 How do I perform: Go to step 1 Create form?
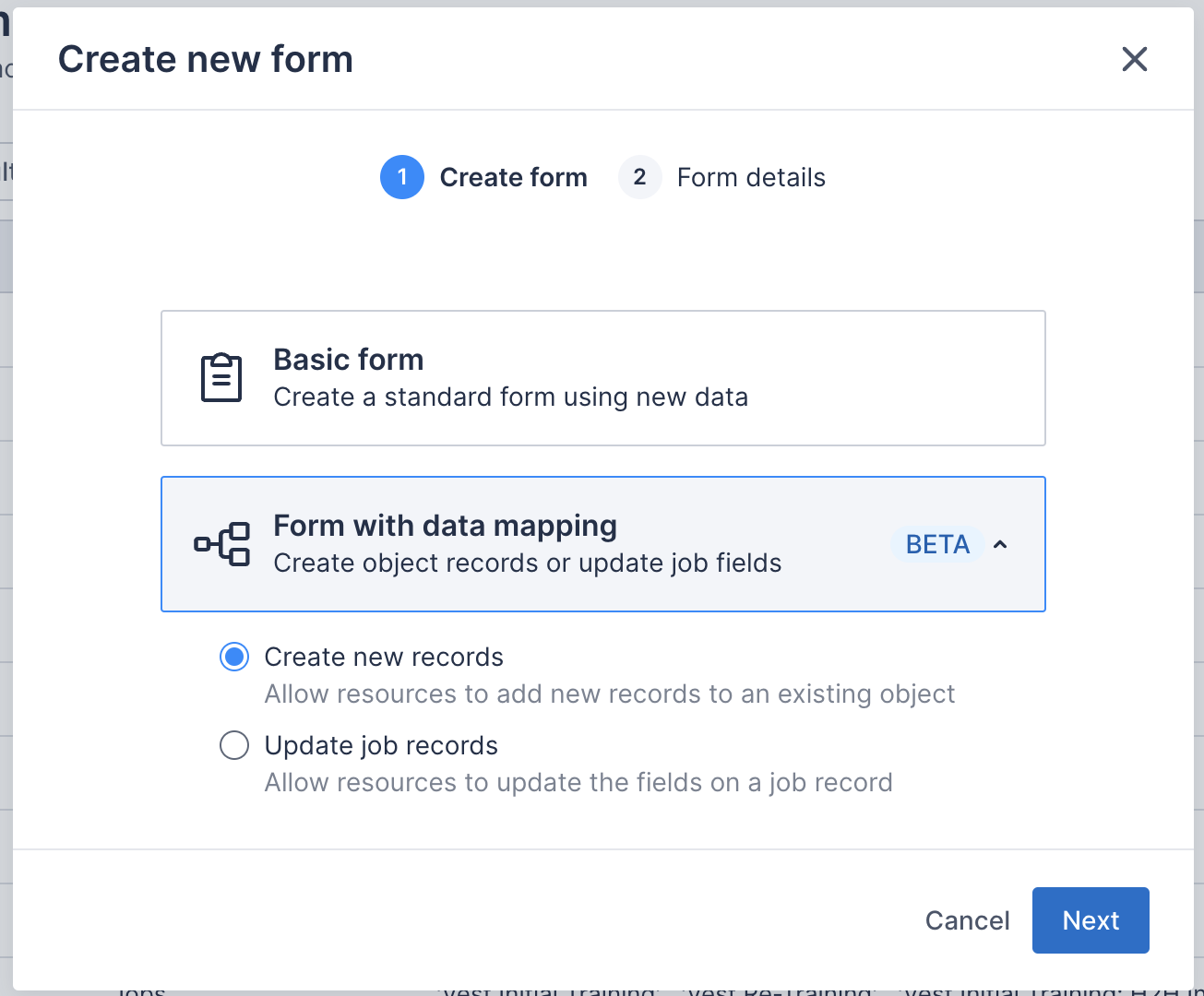coord(483,177)
